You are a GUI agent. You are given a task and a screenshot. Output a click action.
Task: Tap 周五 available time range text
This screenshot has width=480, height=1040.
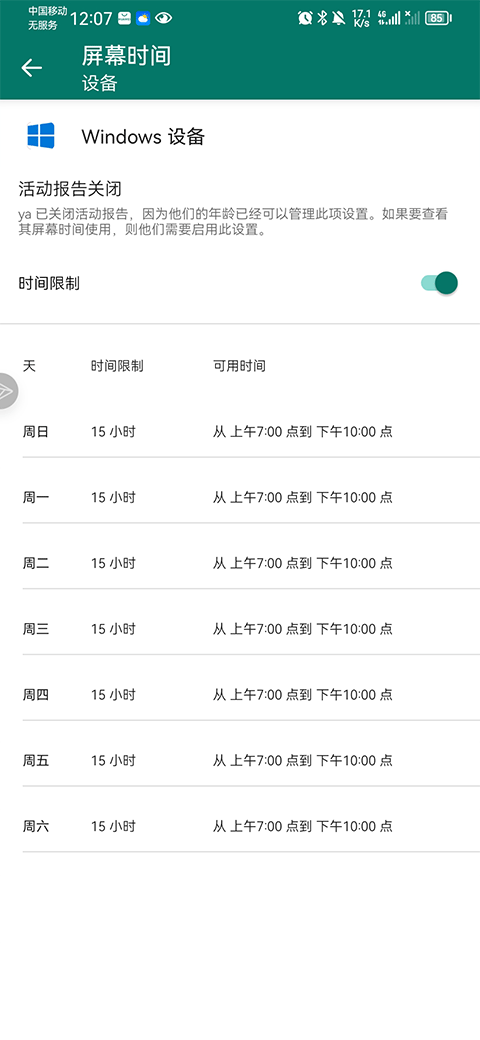pyautogui.click(x=302, y=760)
